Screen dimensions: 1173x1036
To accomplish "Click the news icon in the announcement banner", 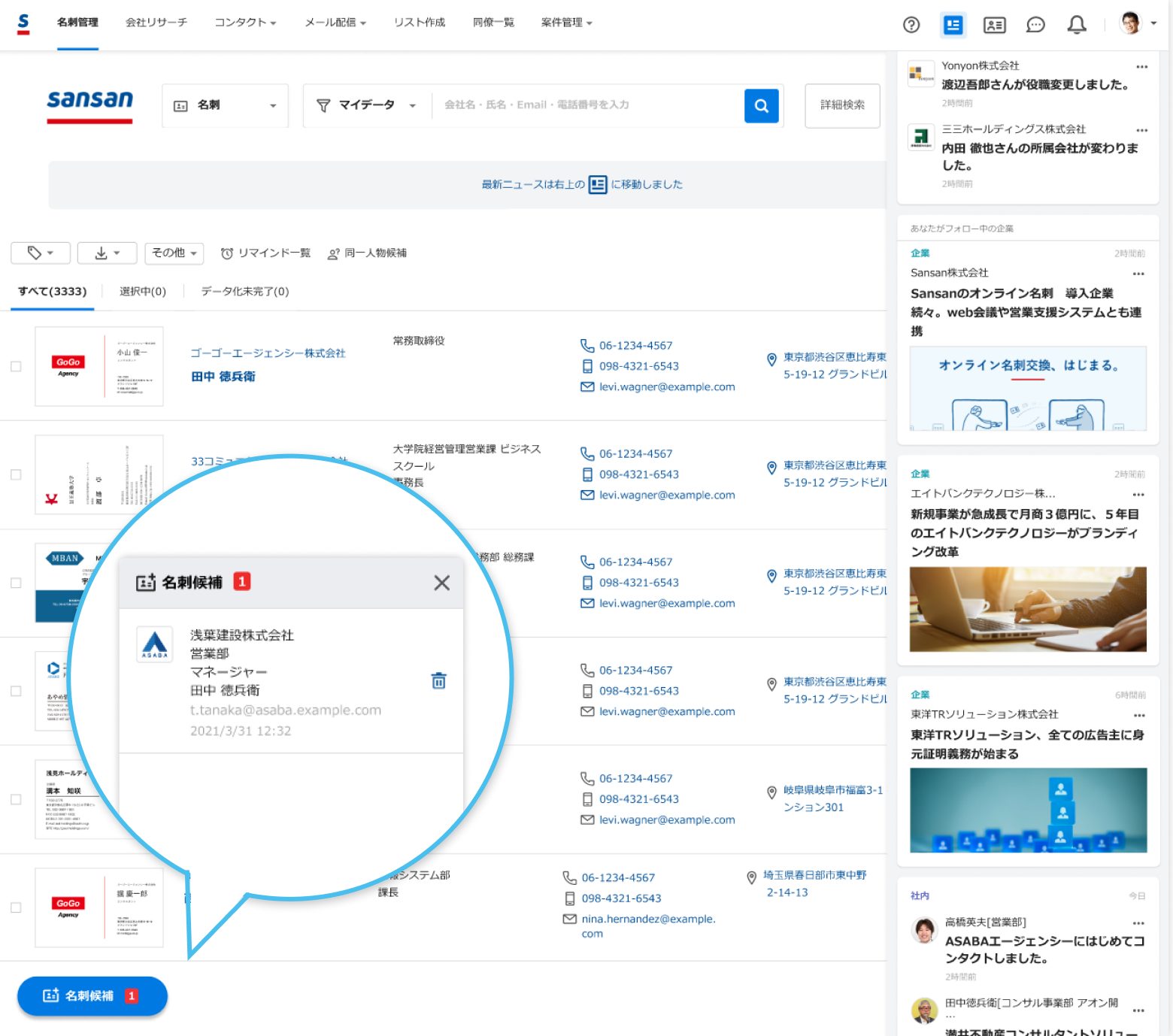I will pos(598,185).
